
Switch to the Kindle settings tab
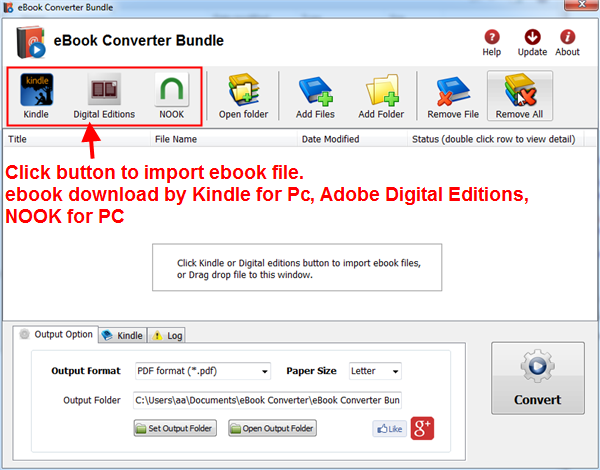(123, 335)
